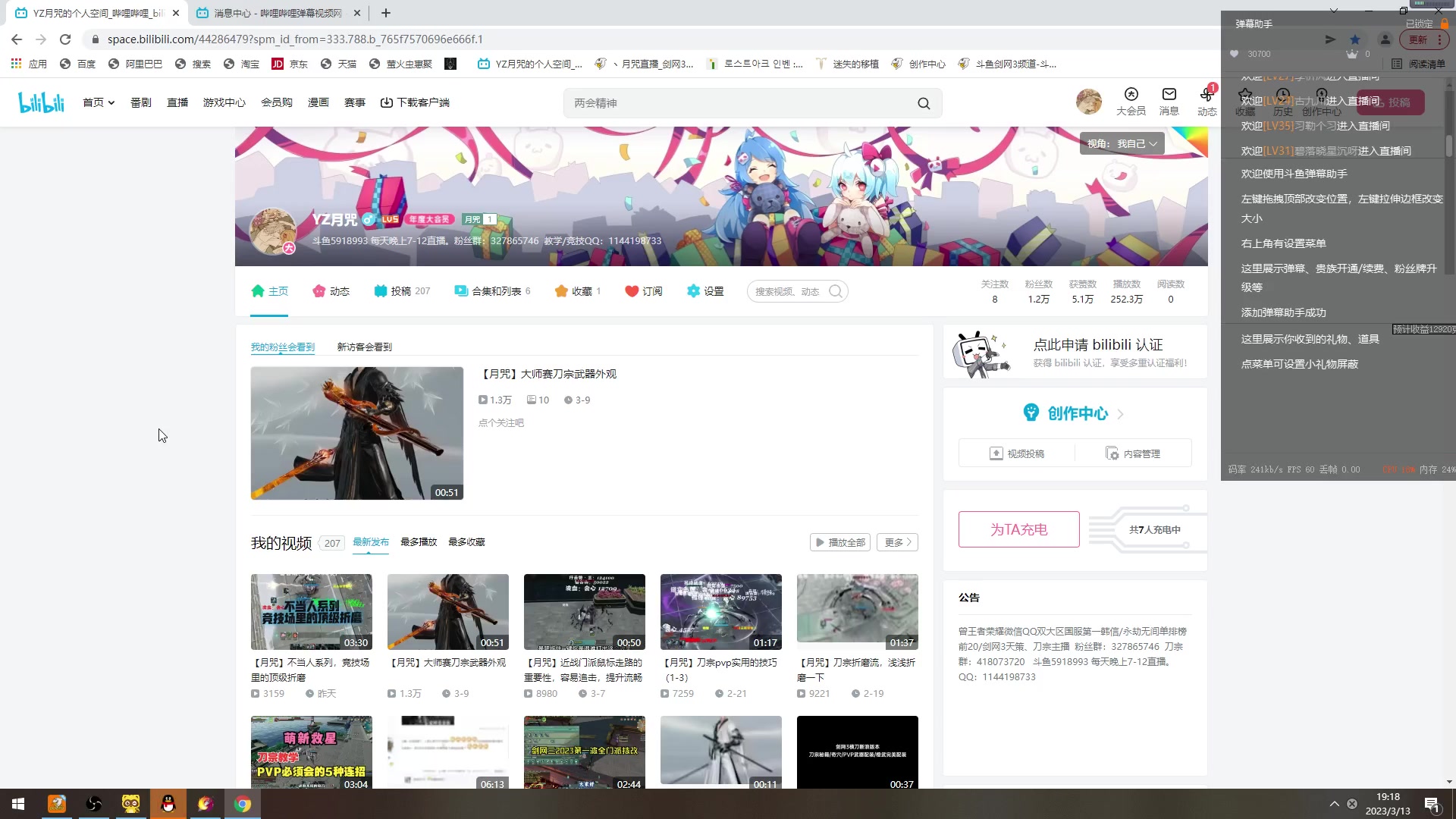1456x819 pixels.
Task: Open Windows Start menu
Action: tap(18, 804)
